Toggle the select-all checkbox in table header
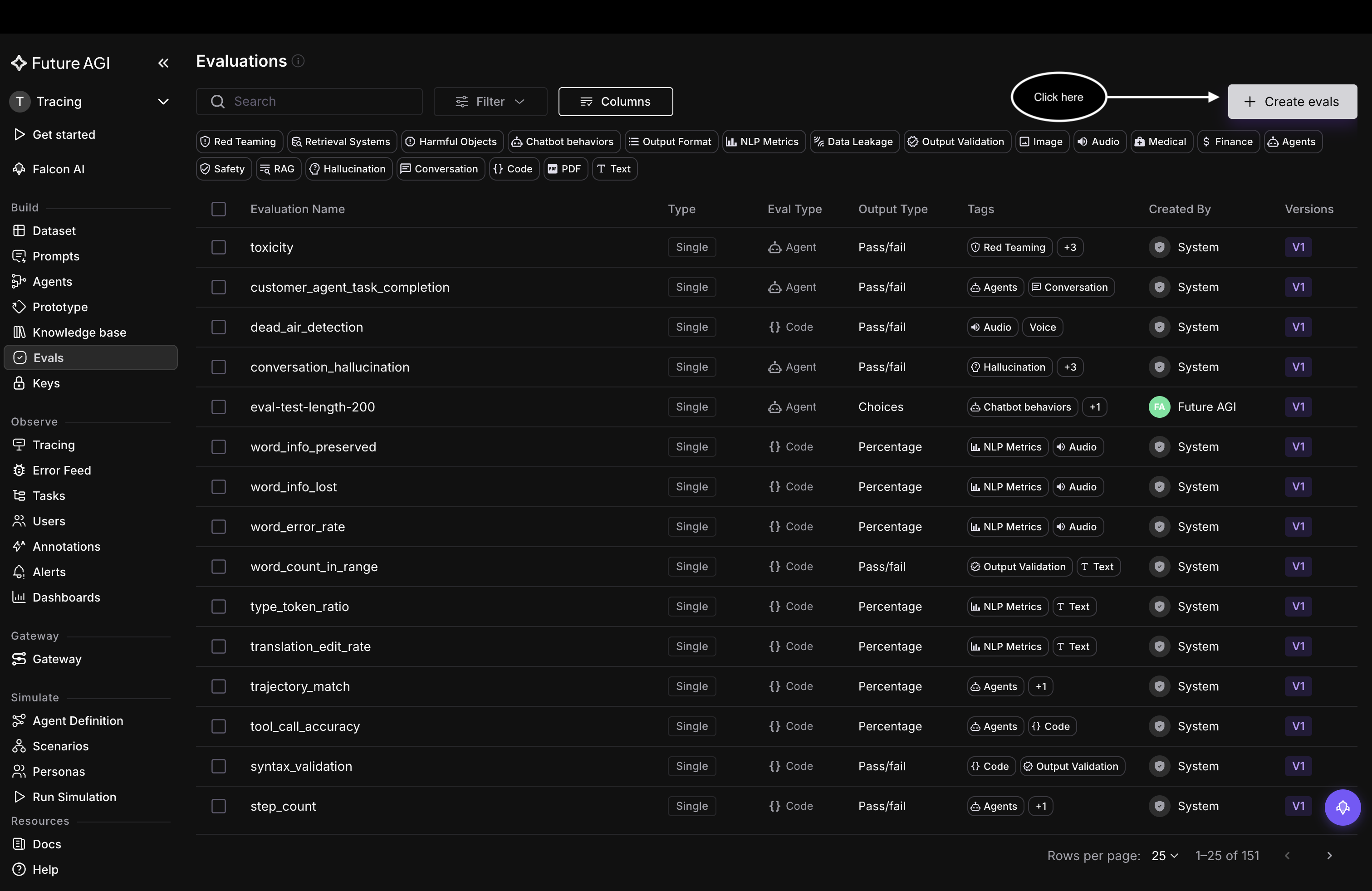The image size is (1372, 891). pyautogui.click(x=219, y=209)
